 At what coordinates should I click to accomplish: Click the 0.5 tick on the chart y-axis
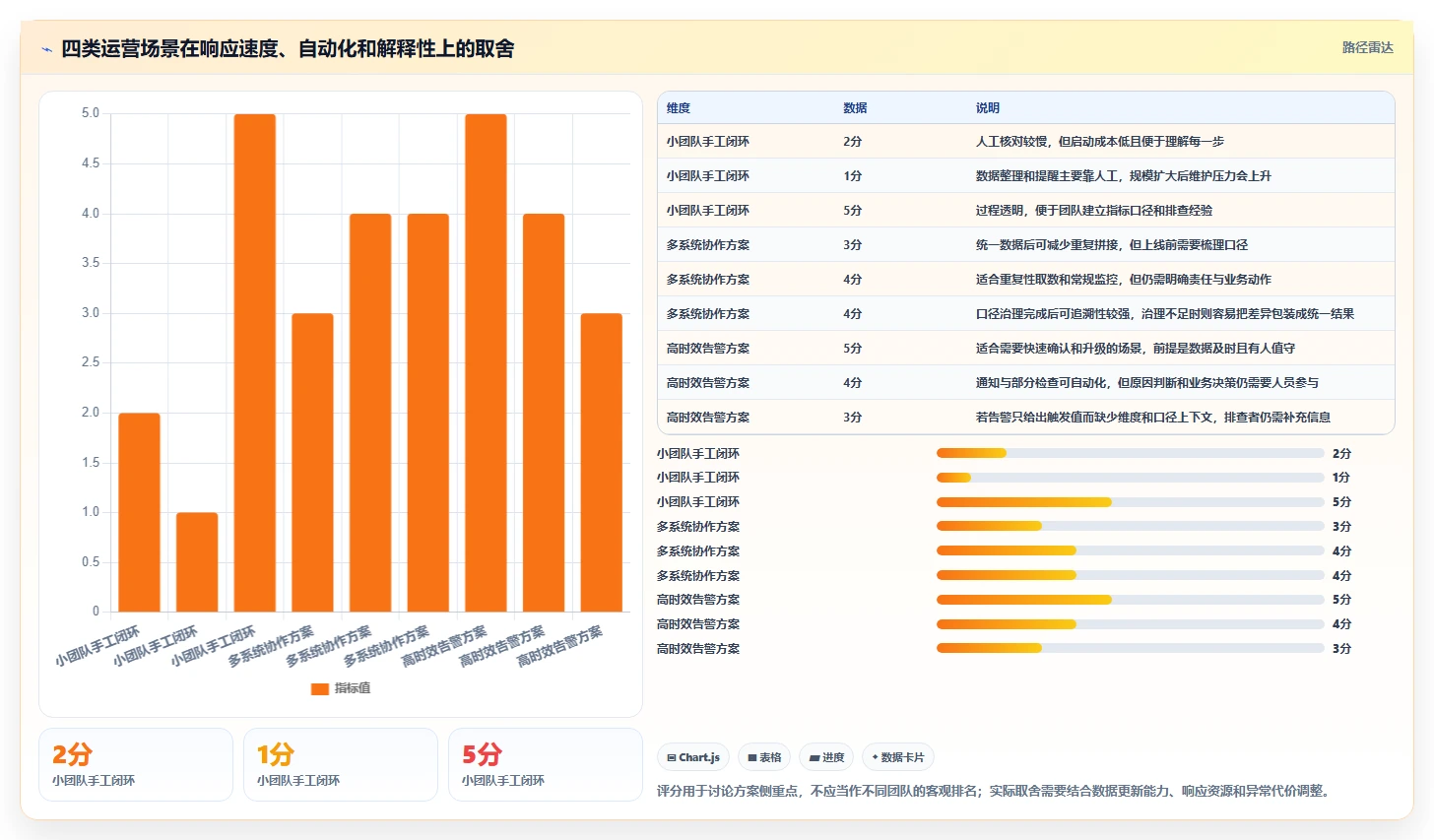click(91, 562)
